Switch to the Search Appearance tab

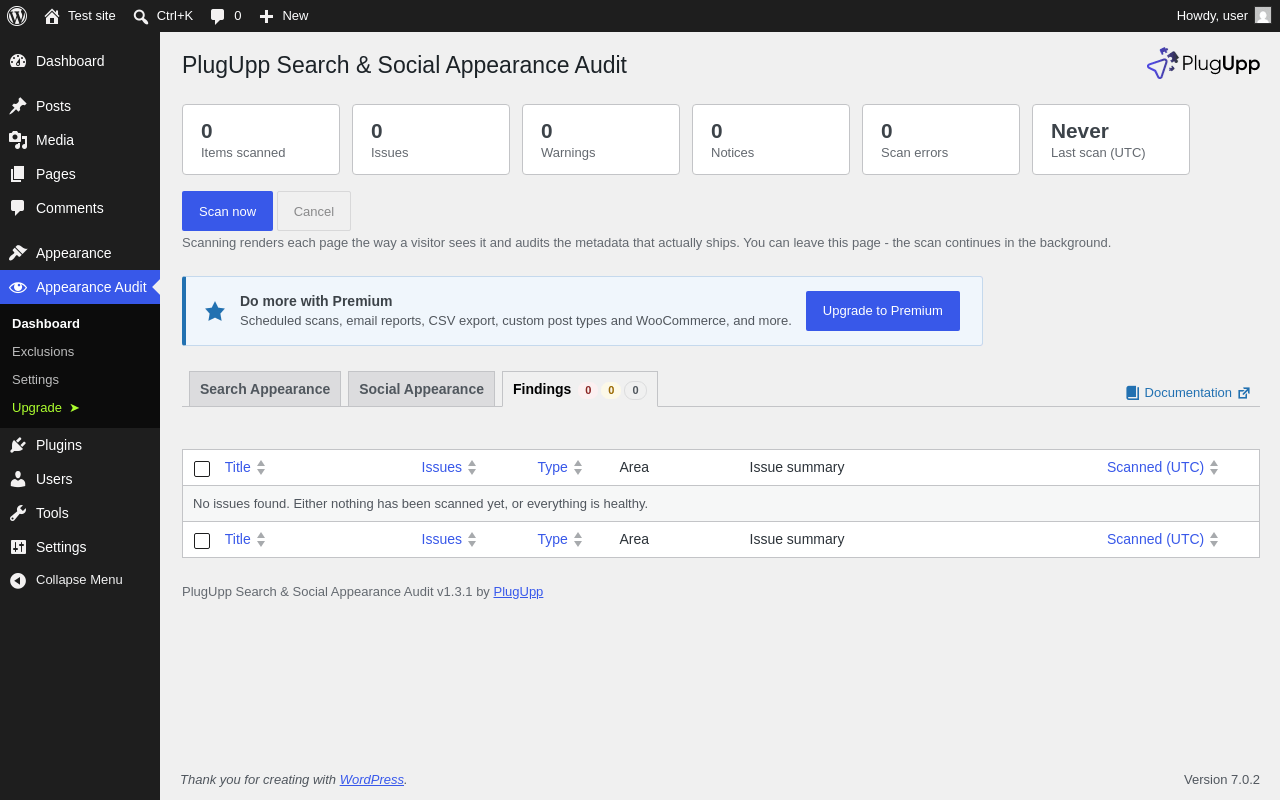(x=265, y=389)
